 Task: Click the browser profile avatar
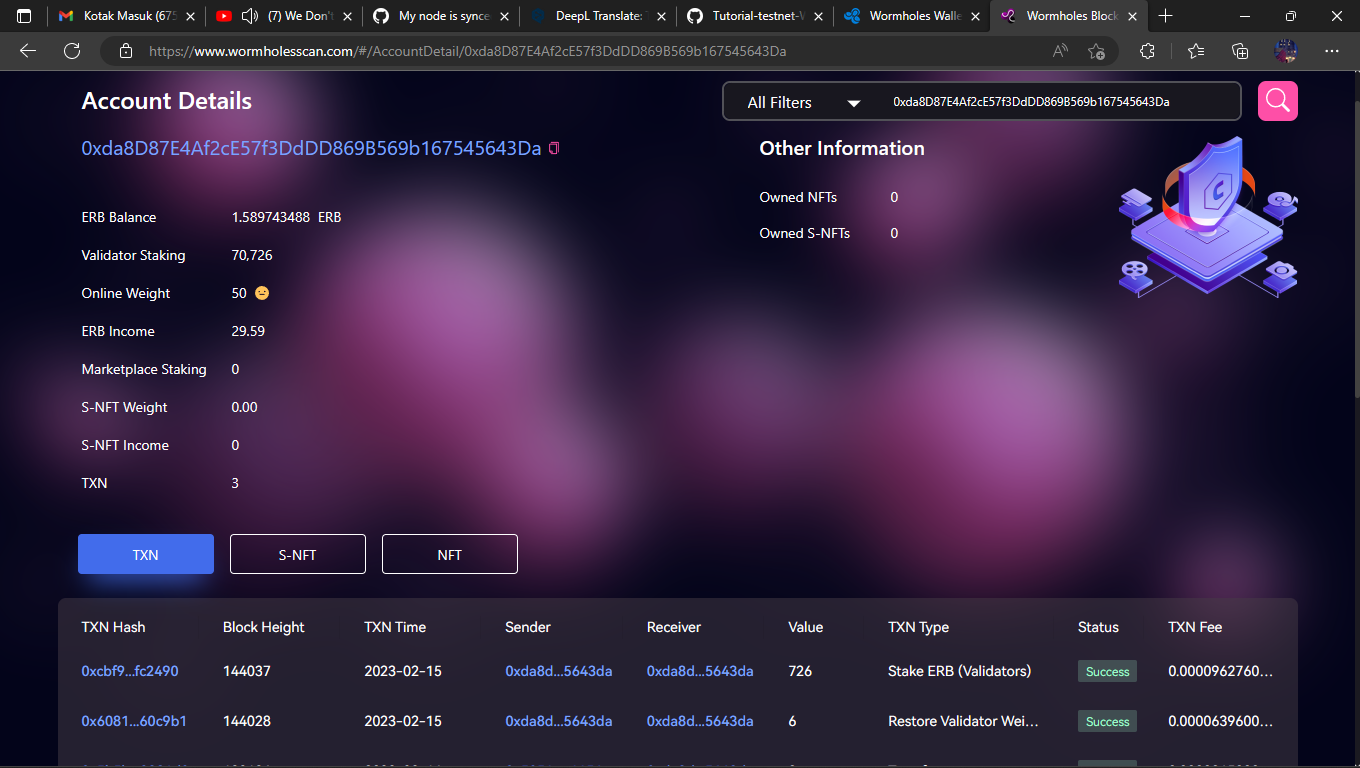[1286, 50]
